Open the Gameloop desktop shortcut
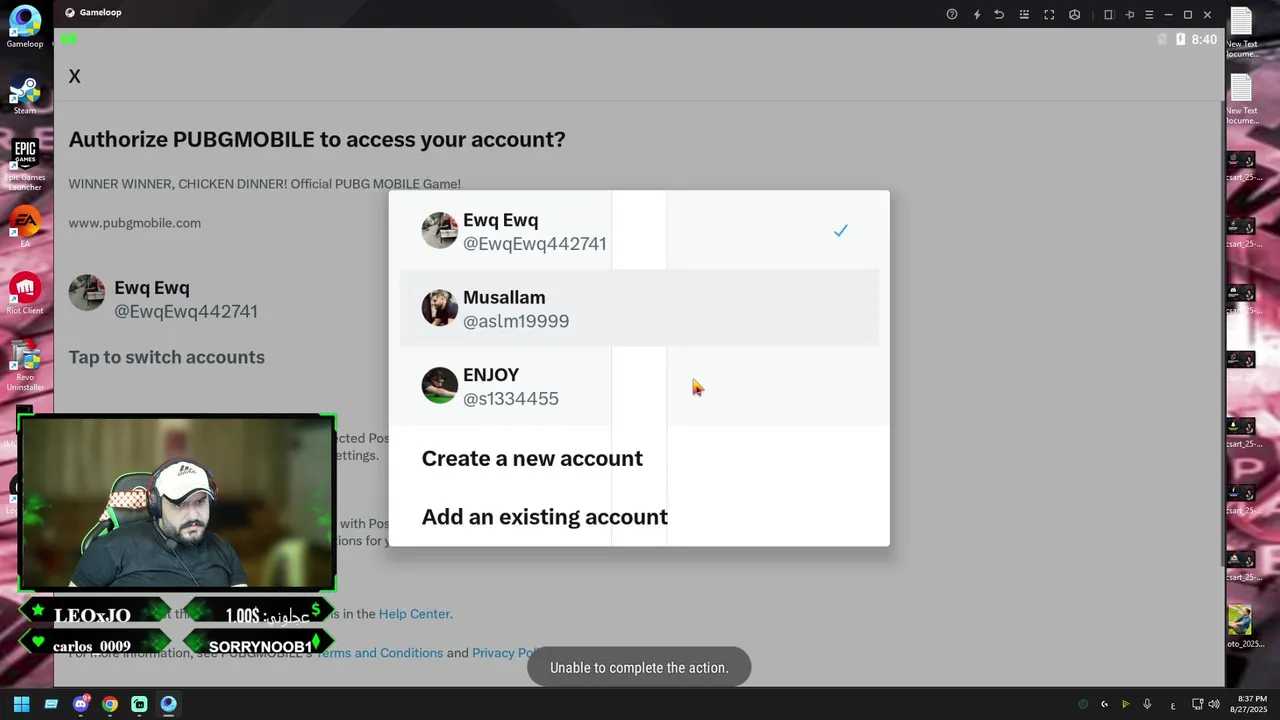This screenshot has width=1280, height=720. pos(25,26)
